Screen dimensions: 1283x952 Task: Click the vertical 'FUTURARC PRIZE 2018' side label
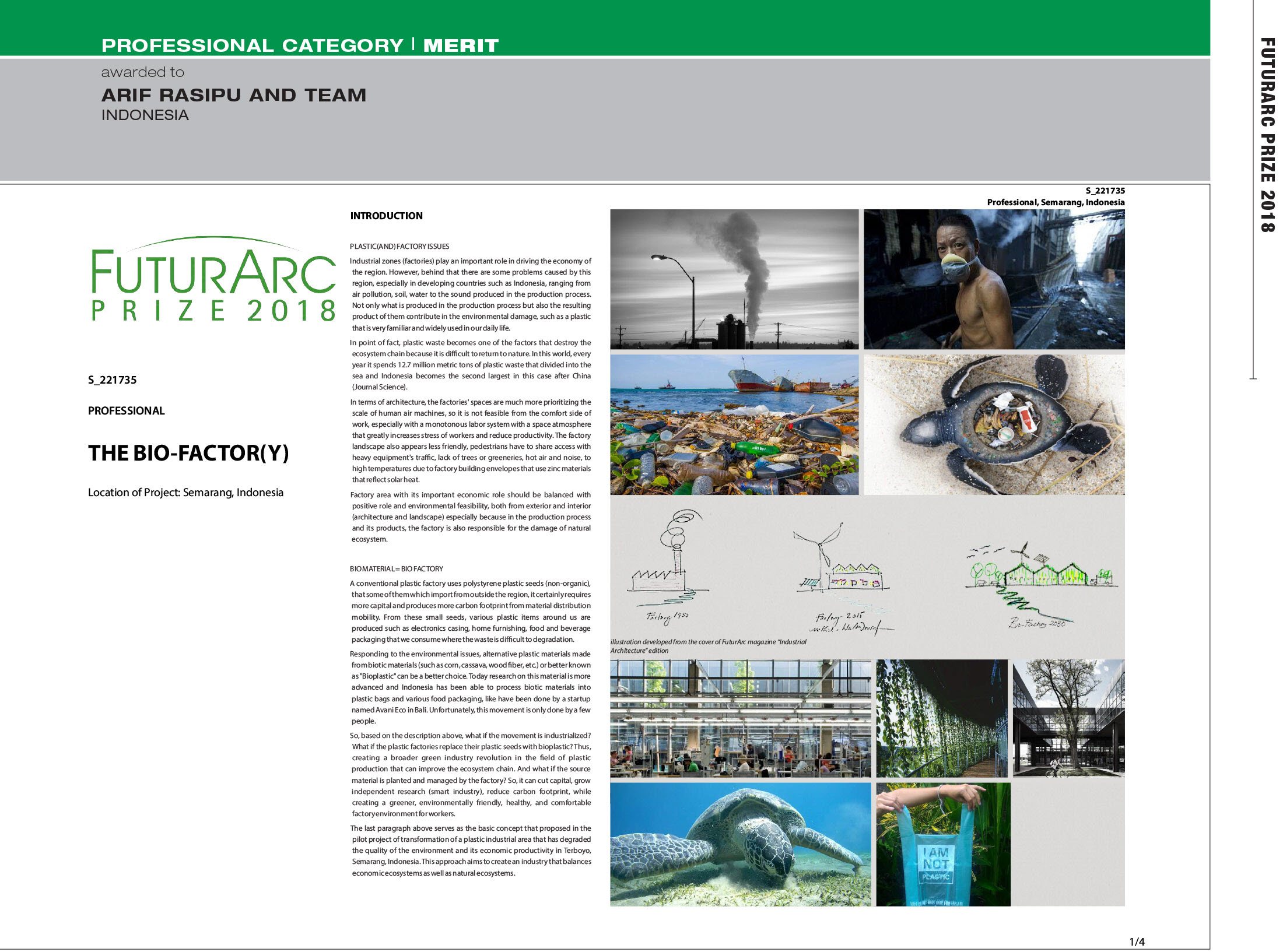click(1267, 135)
